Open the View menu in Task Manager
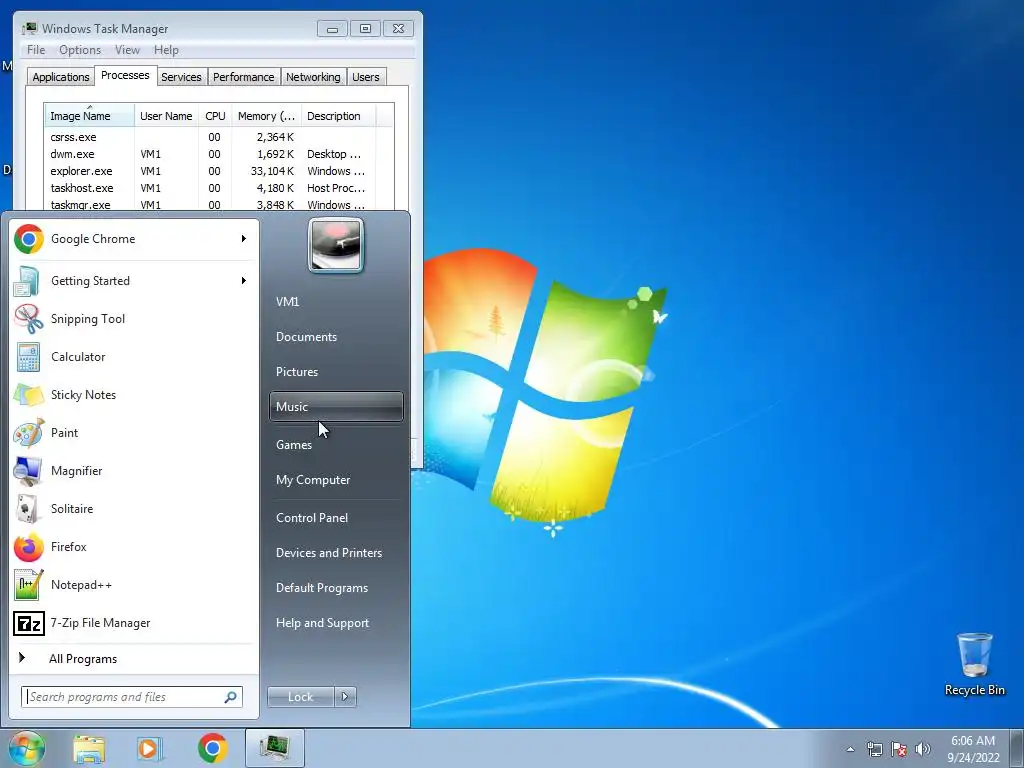This screenshot has width=1024, height=768. click(x=127, y=50)
